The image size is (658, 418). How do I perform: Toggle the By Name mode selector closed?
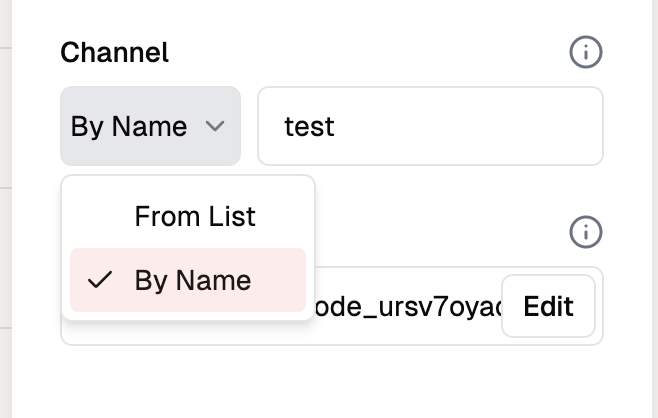tap(150, 127)
